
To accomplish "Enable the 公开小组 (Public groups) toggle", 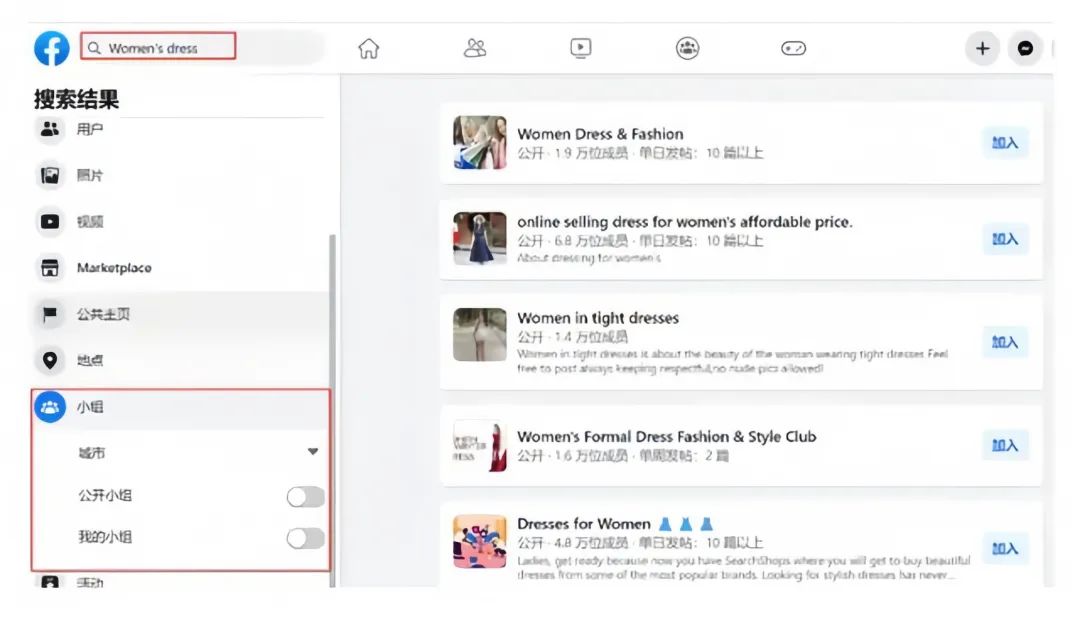I will (304, 496).
